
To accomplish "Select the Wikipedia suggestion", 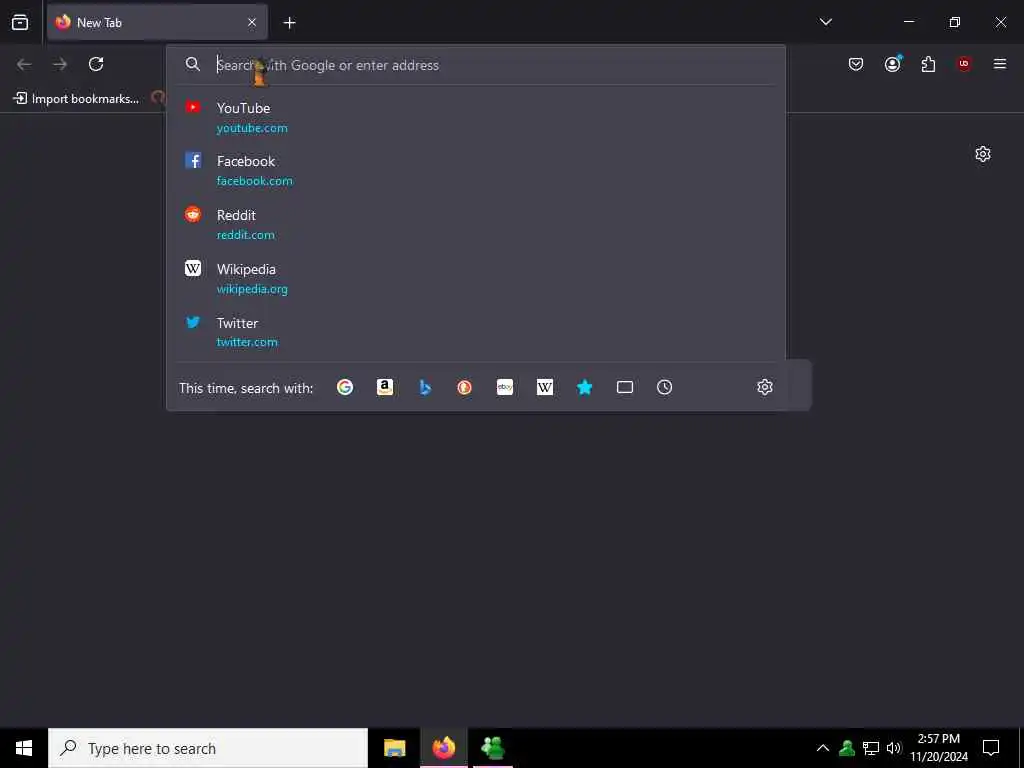I will [476, 278].
